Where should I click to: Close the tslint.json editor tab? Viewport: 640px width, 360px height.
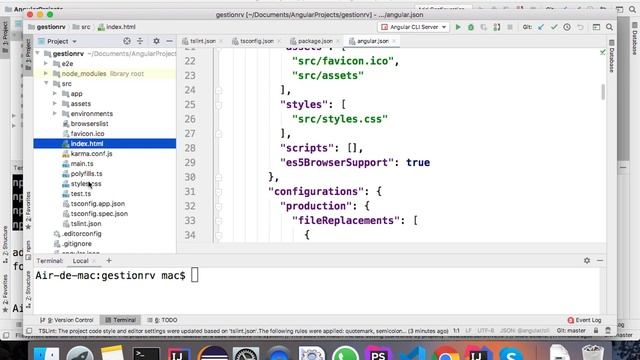pyautogui.click(x=221, y=41)
